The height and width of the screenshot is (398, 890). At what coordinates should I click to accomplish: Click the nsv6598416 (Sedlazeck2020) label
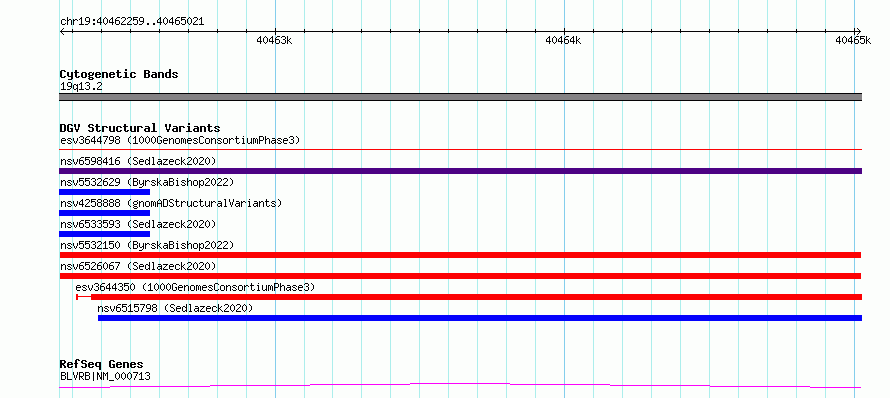pyautogui.click(x=138, y=161)
